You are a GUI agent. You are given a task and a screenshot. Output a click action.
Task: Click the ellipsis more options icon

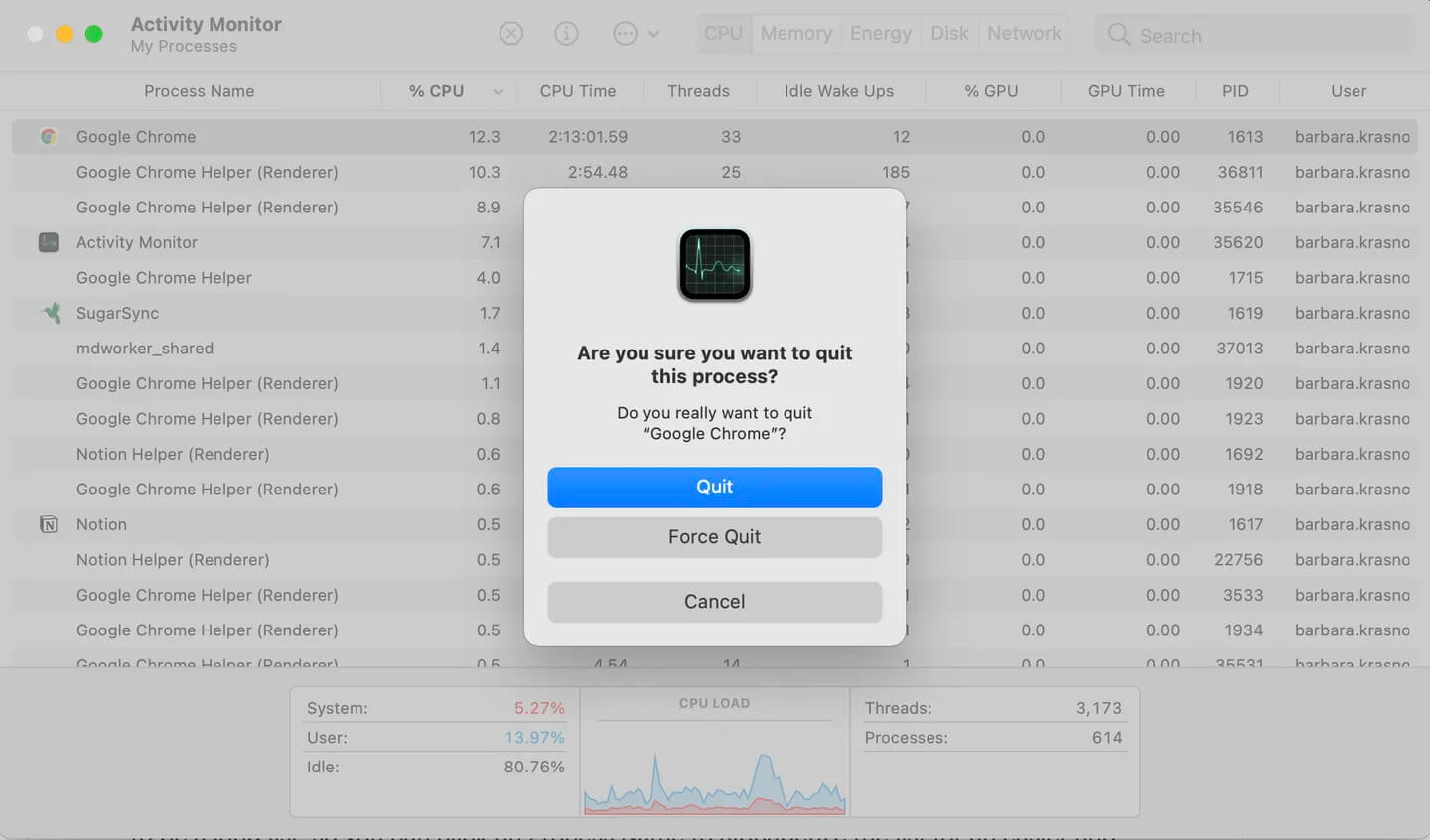[x=625, y=34]
